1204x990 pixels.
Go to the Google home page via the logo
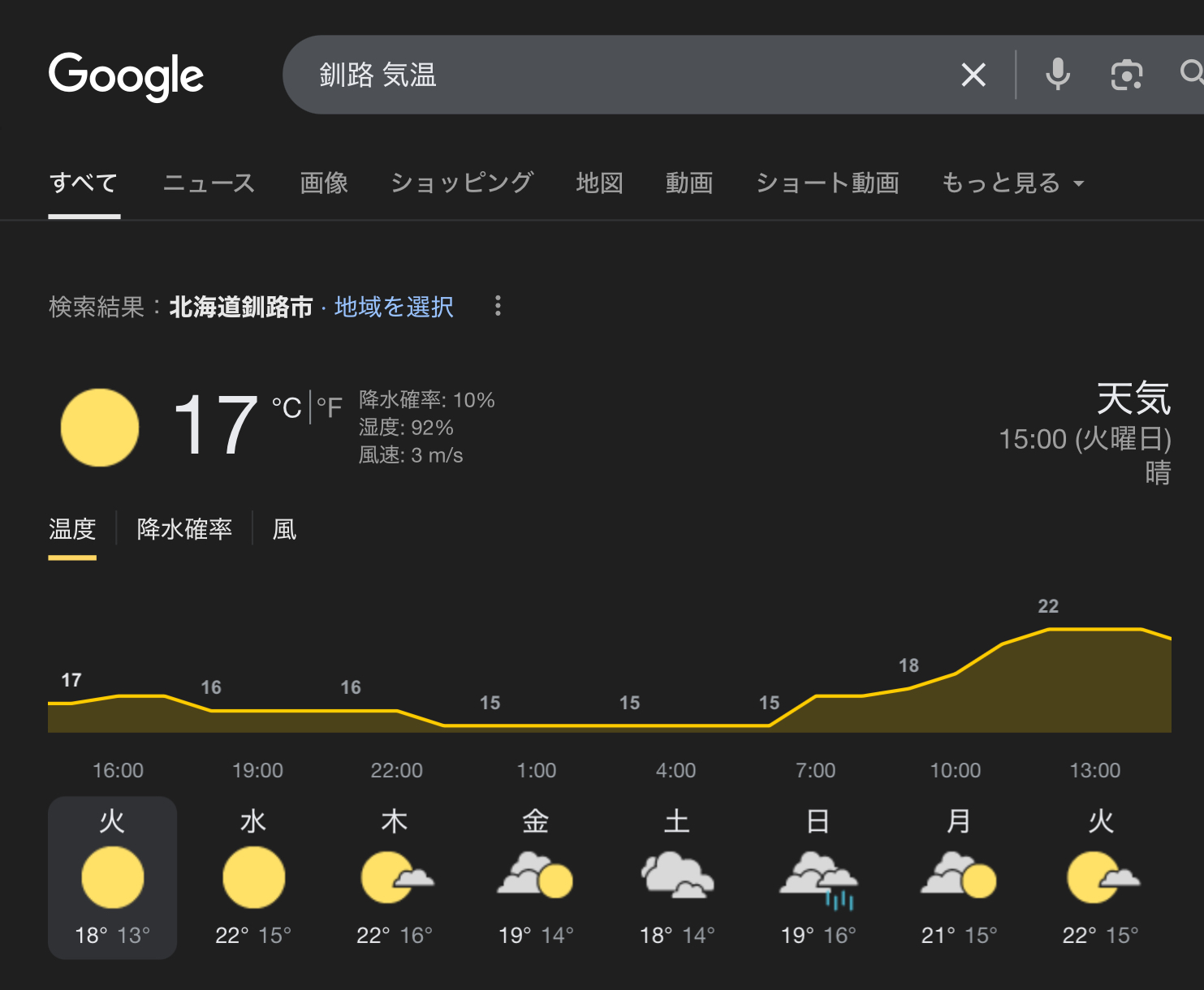click(126, 76)
